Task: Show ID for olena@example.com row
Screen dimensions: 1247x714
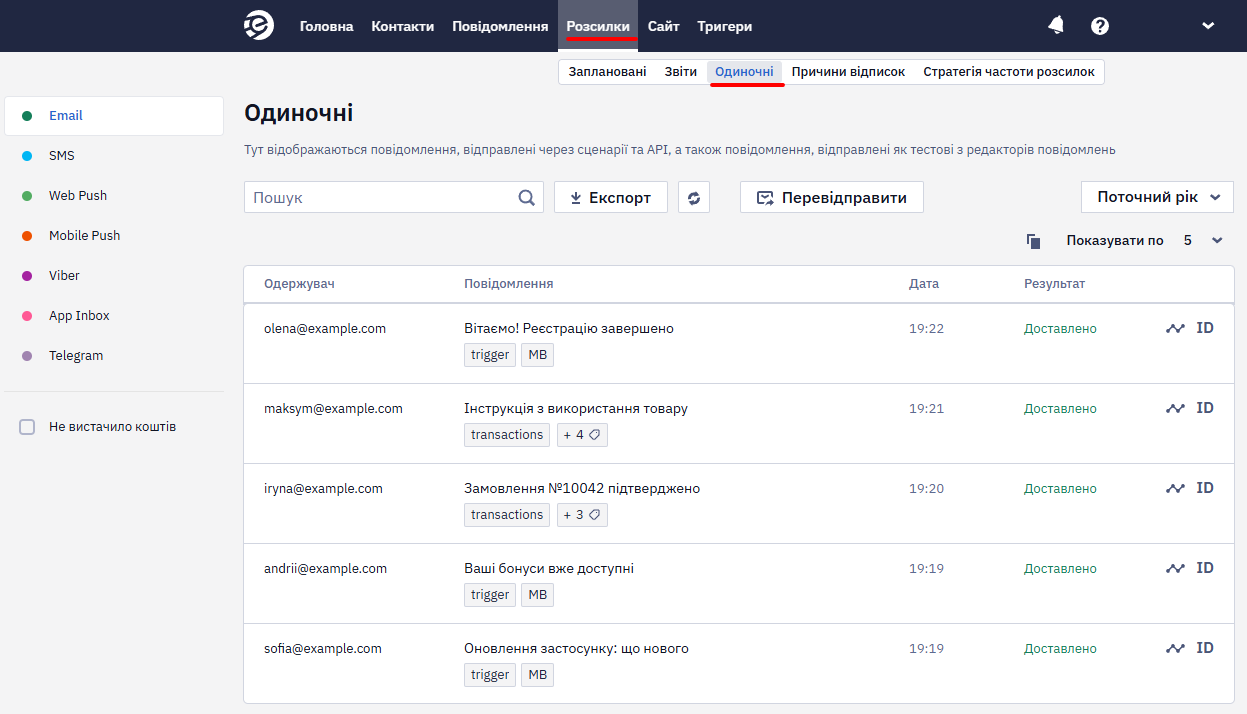Action: pos(1205,328)
